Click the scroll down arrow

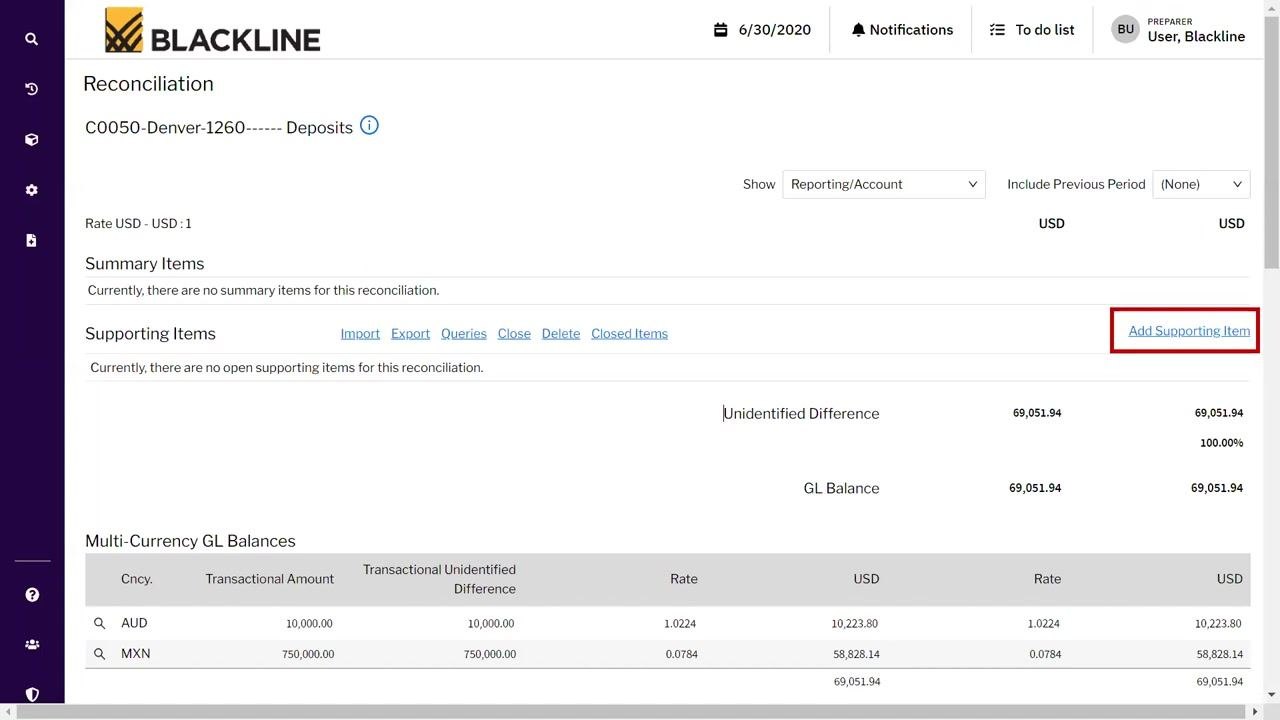1271,695
